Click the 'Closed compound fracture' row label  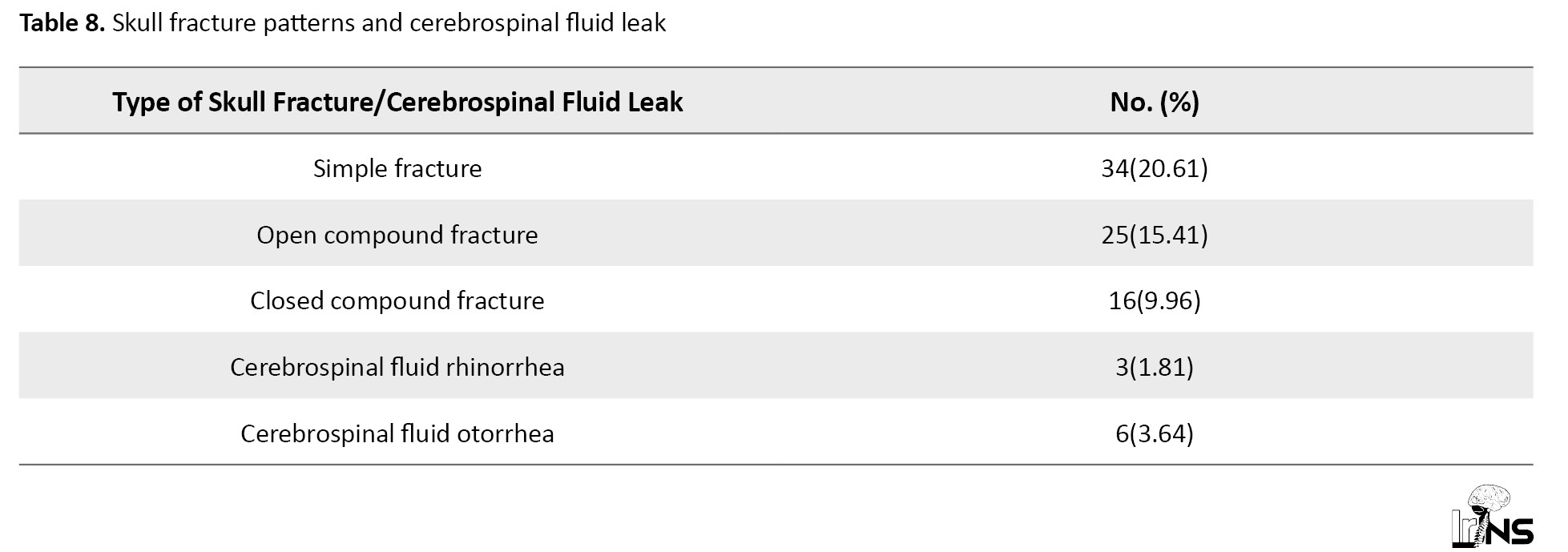point(397,301)
